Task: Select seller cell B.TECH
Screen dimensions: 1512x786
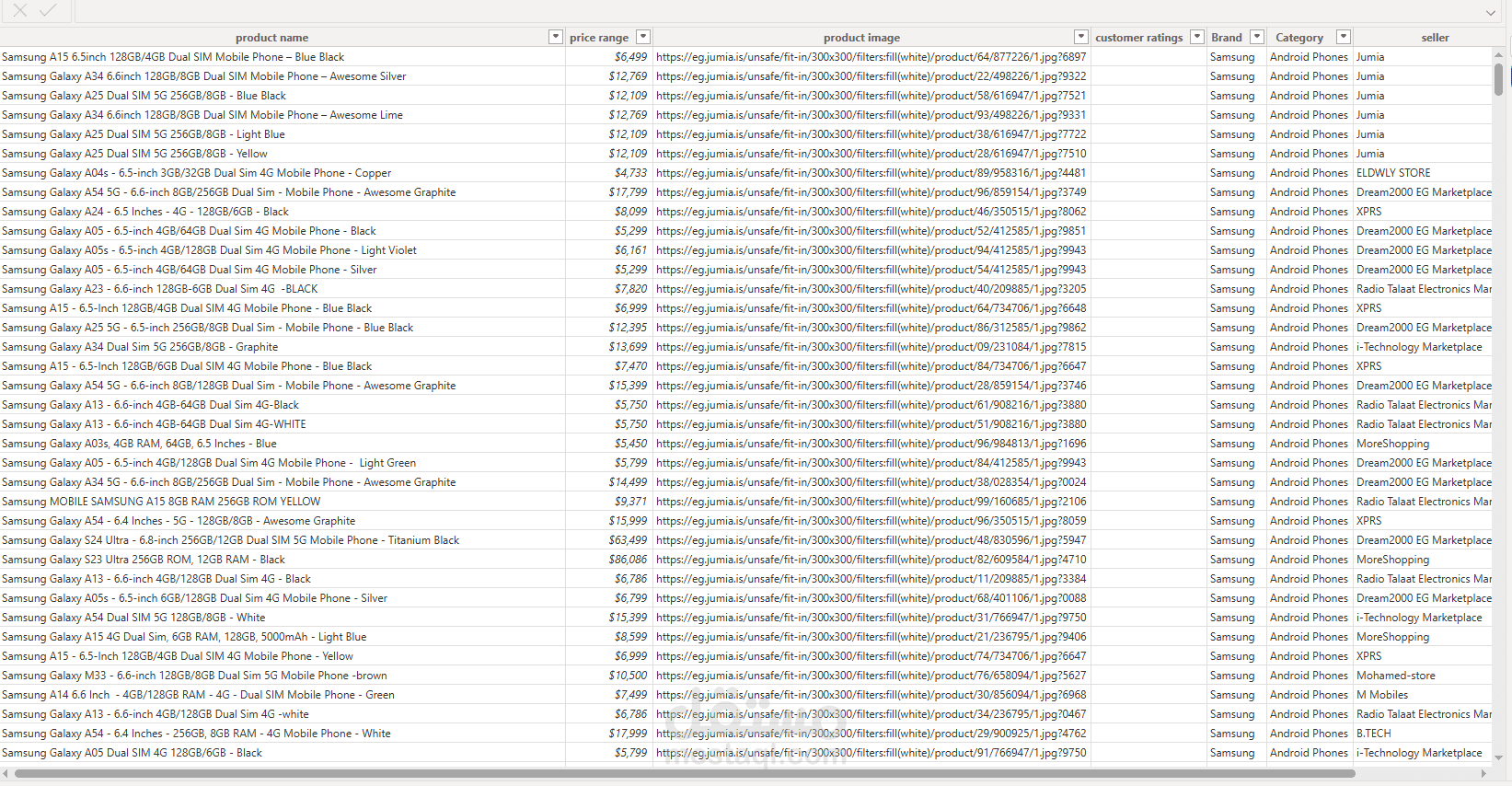Action: click(x=1374, y=734)
